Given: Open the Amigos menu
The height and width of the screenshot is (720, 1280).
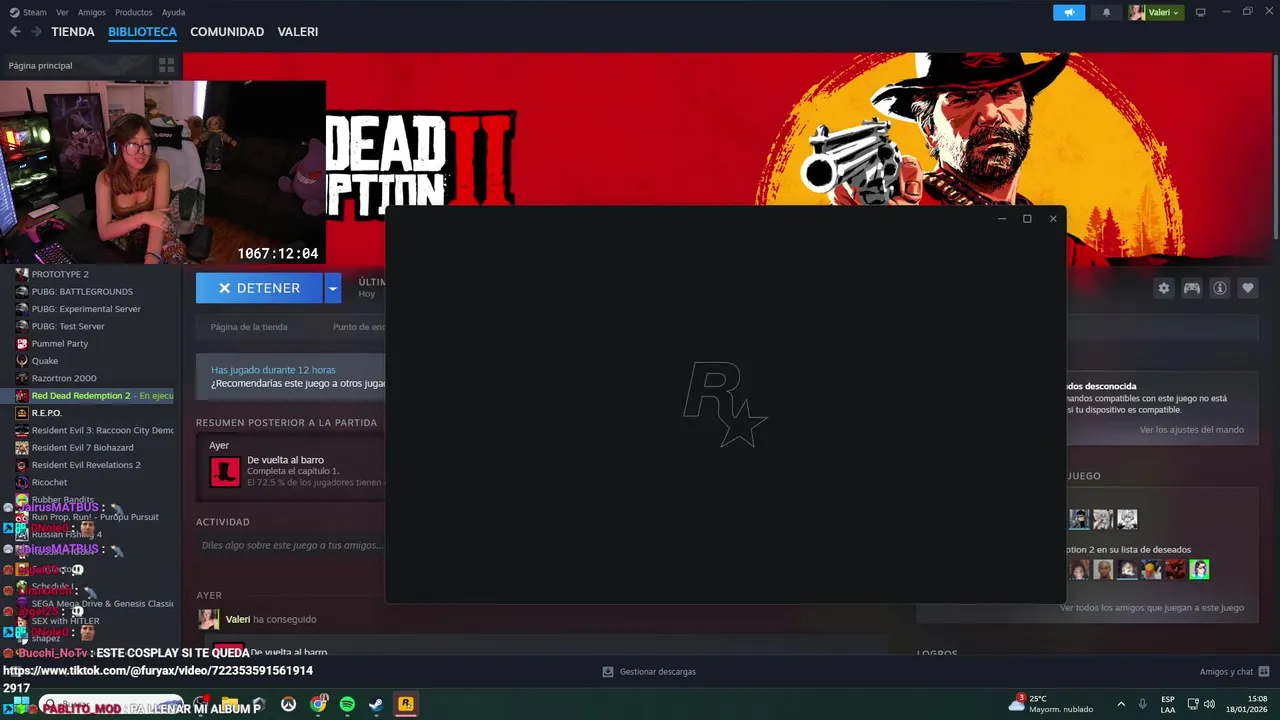Looking at the screenshot, I should point(92,12).
